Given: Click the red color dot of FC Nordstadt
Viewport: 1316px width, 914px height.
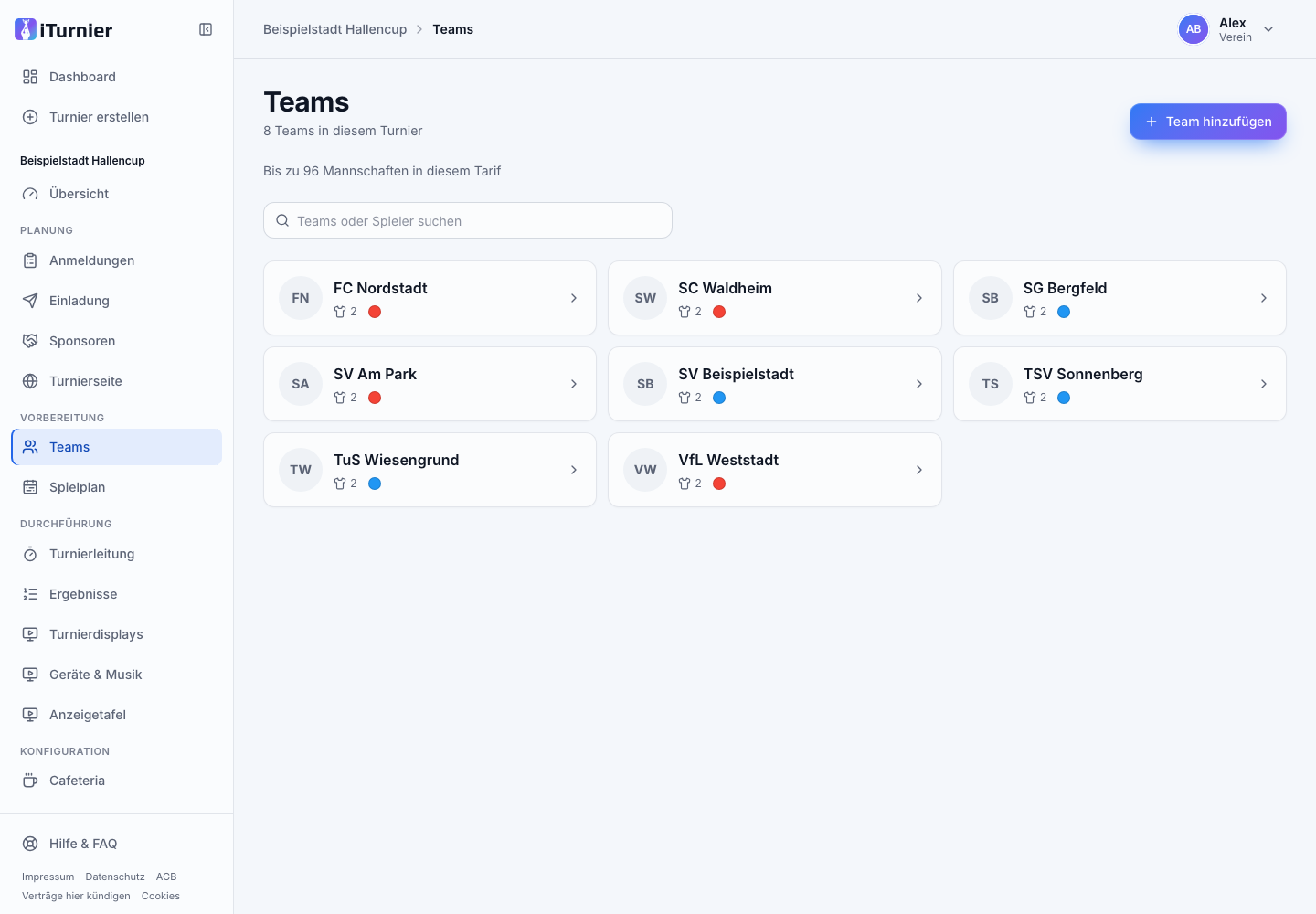Looking at the screenshot, I should tap(375, 312).
